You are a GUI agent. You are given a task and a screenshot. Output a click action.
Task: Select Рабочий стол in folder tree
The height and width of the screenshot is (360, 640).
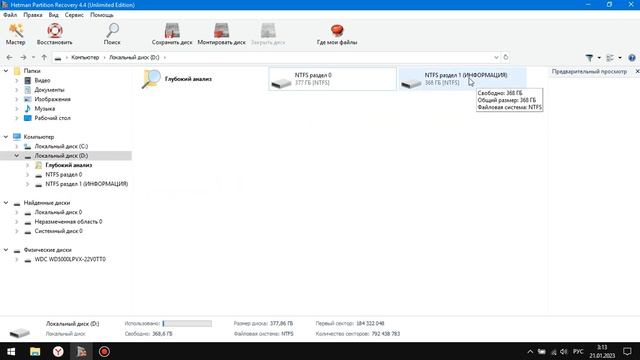(52, 118)
